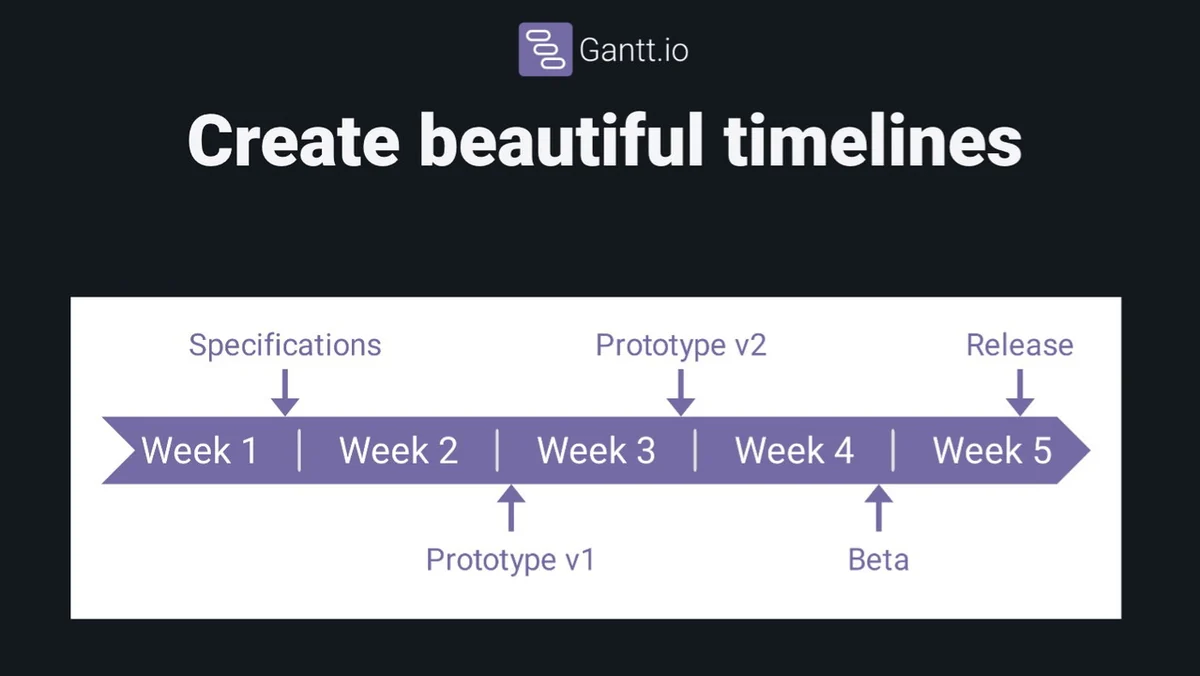This screenshot has height=676, width=1200.
Task: Select the Week 5 timeline segment
Action: [x=992, y=451]
